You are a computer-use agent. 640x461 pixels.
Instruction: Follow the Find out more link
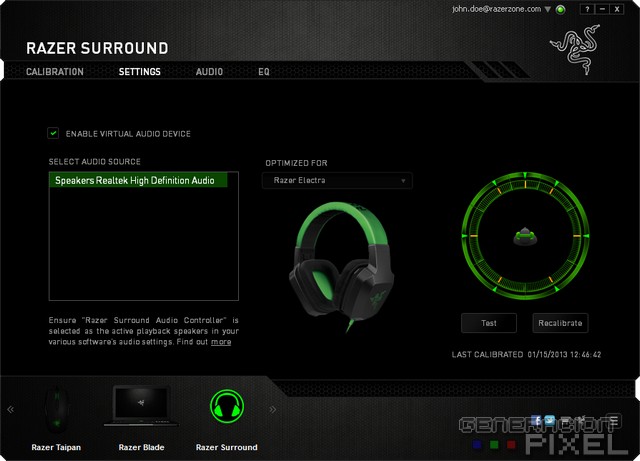[x=221, y=342]
